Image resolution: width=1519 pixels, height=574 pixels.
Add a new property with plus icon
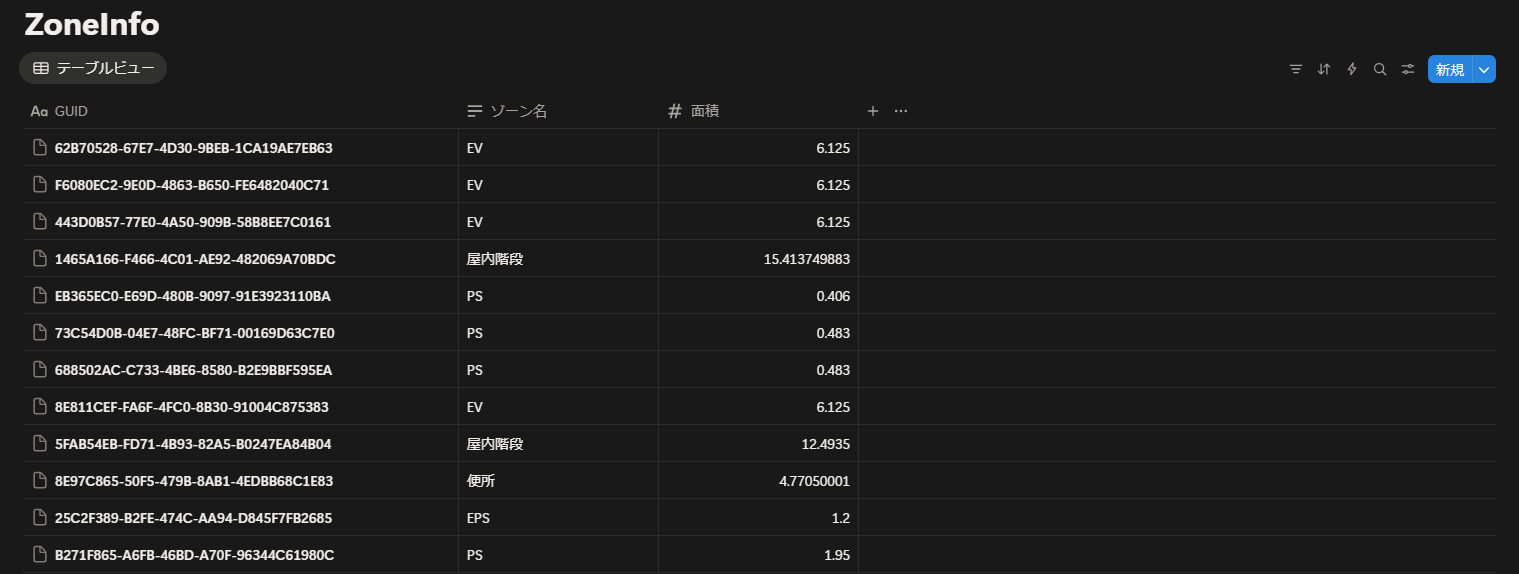click(x=873, y=111)
